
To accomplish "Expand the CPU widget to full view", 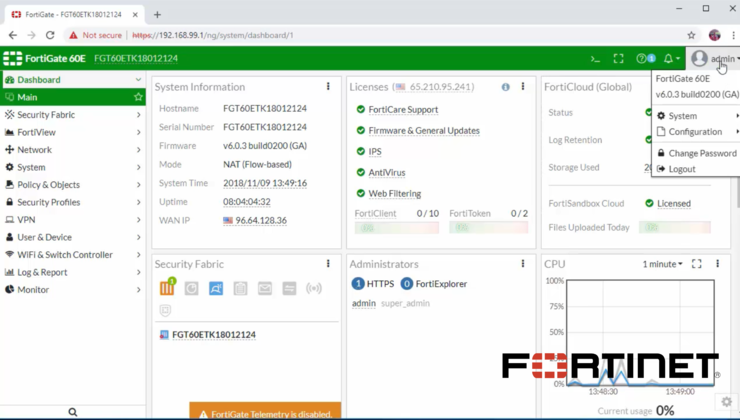I will (697, 264).
